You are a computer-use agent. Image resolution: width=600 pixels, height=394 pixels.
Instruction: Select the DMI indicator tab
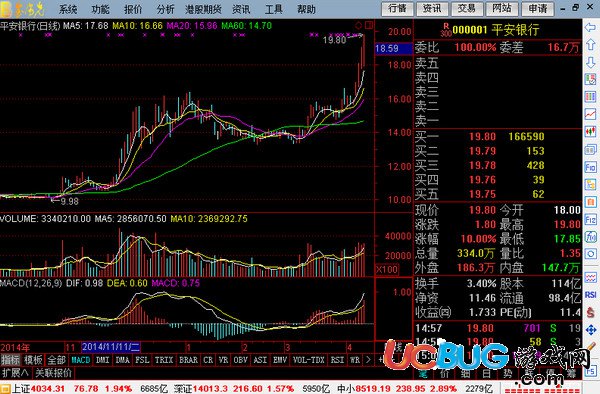tap(102, 360)
